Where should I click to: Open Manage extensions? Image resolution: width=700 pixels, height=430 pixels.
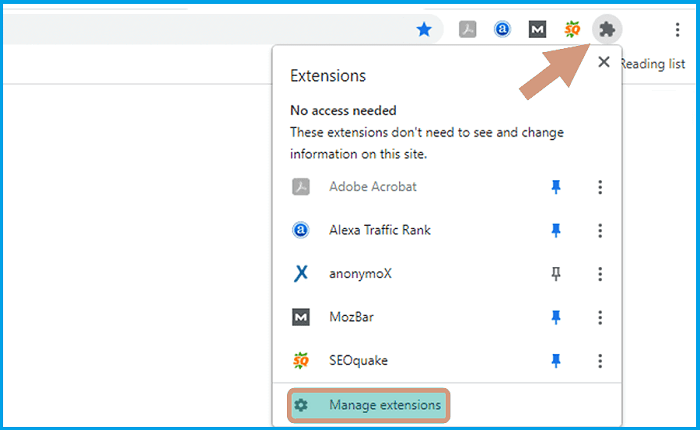coord(369,405)
